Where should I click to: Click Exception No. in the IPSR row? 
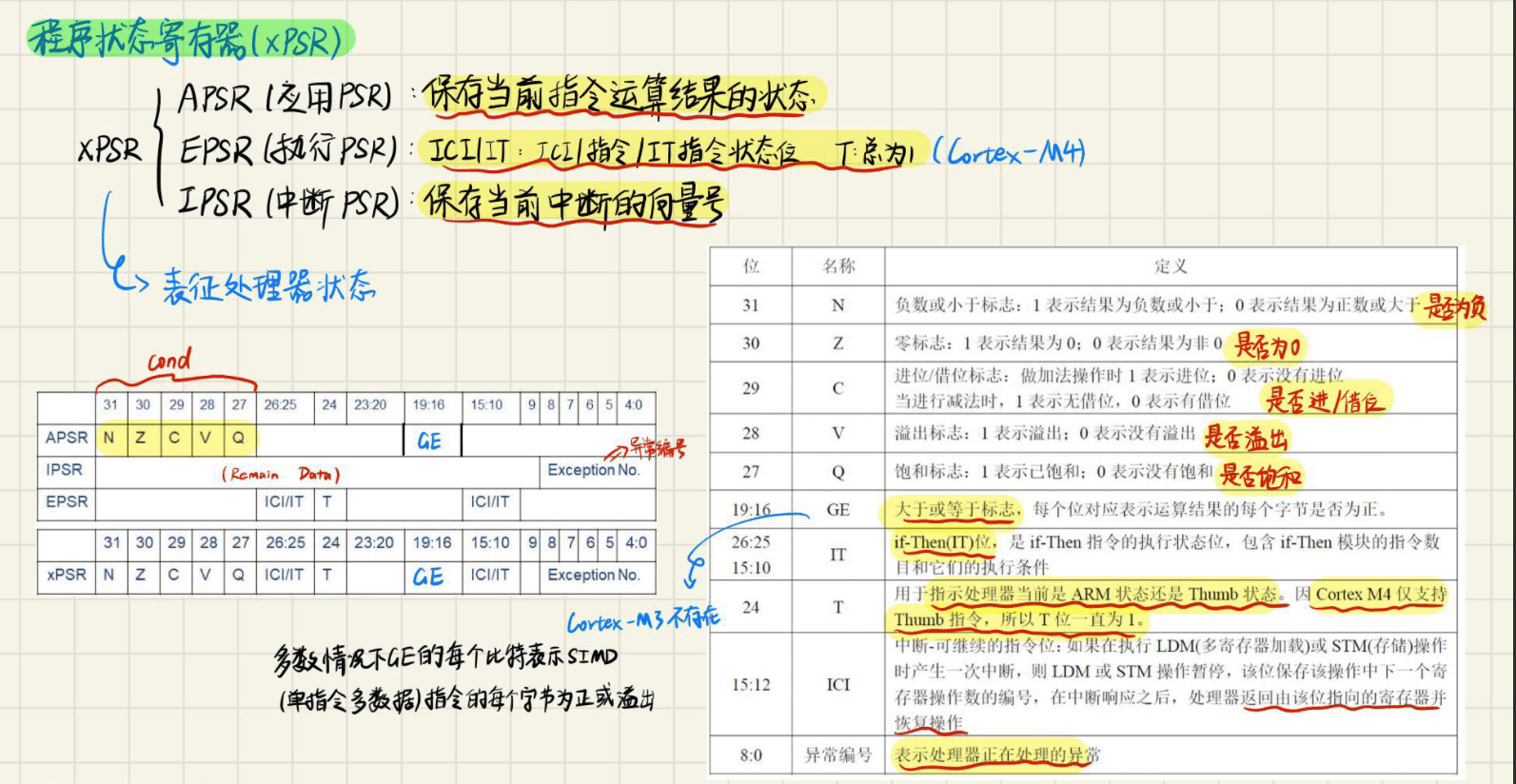tap(594, 470)
